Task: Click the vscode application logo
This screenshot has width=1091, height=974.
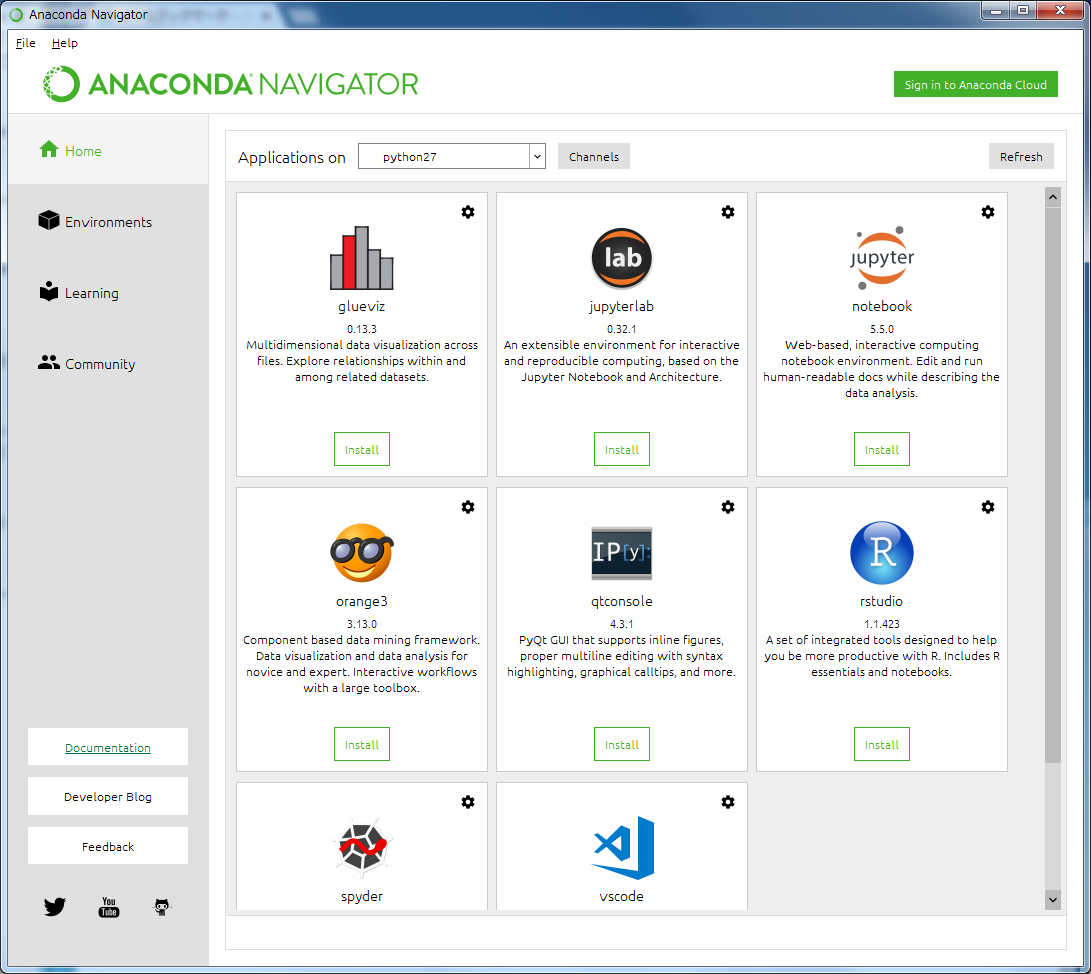Action: coord(622,848)
